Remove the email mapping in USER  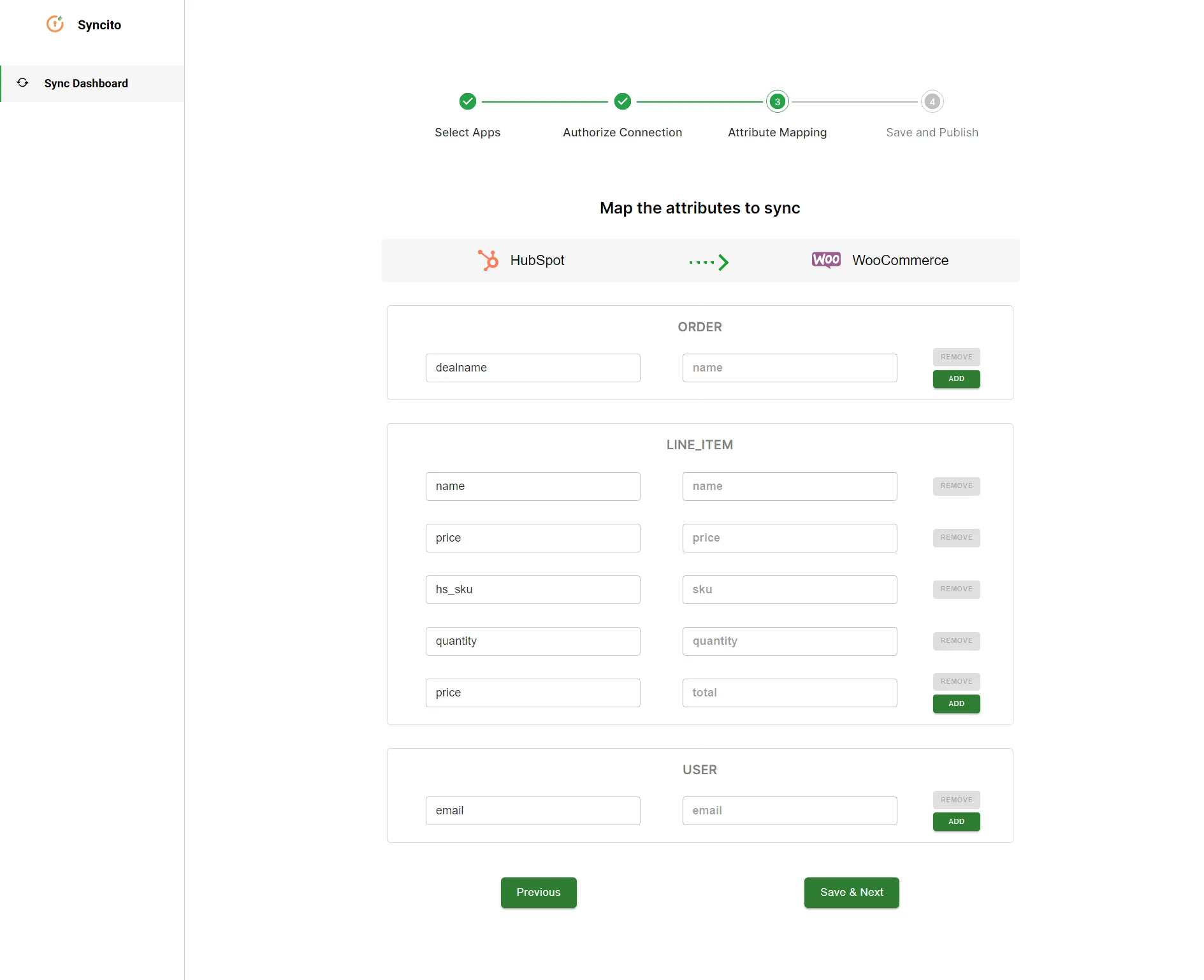coord(955,799)
